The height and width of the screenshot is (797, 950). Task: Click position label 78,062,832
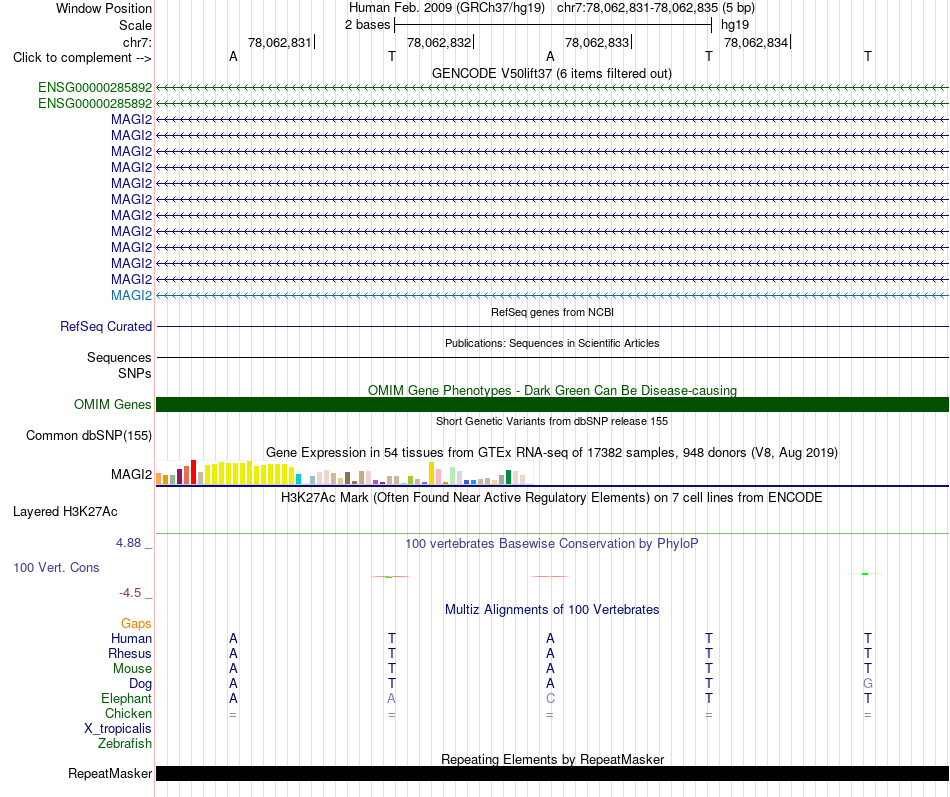(439, 42)
